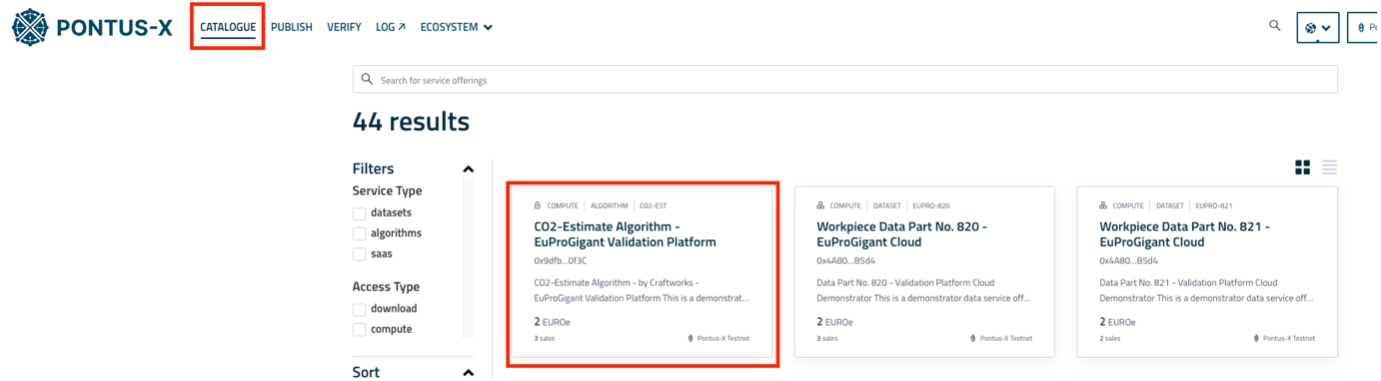Enable the compute access type filter
Image resolution: width=1381 pixels, height=381 pixels.
pos(359,329)
